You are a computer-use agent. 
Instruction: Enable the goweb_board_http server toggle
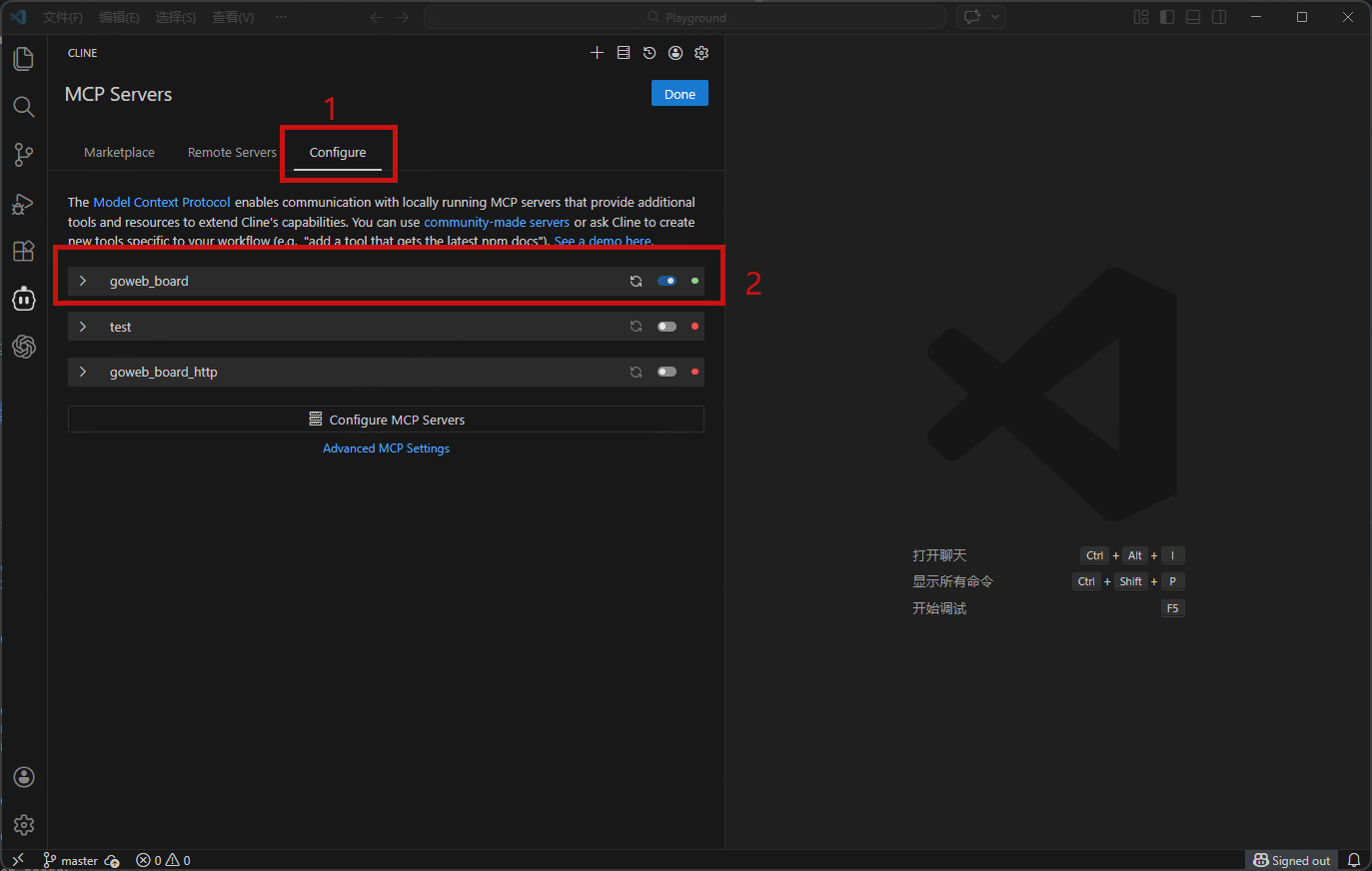[667, 372]
